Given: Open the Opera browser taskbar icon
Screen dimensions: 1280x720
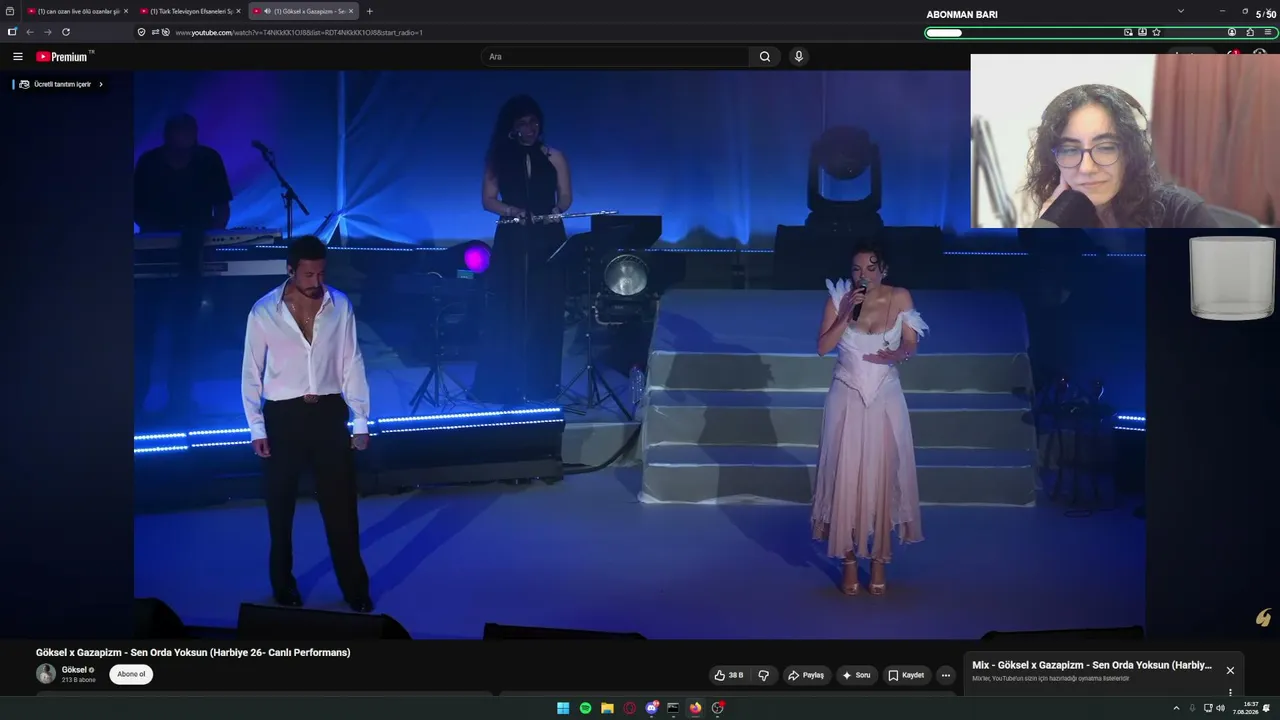Looking at the screenshot, I should pyautogui.click(x=629, y=708).
